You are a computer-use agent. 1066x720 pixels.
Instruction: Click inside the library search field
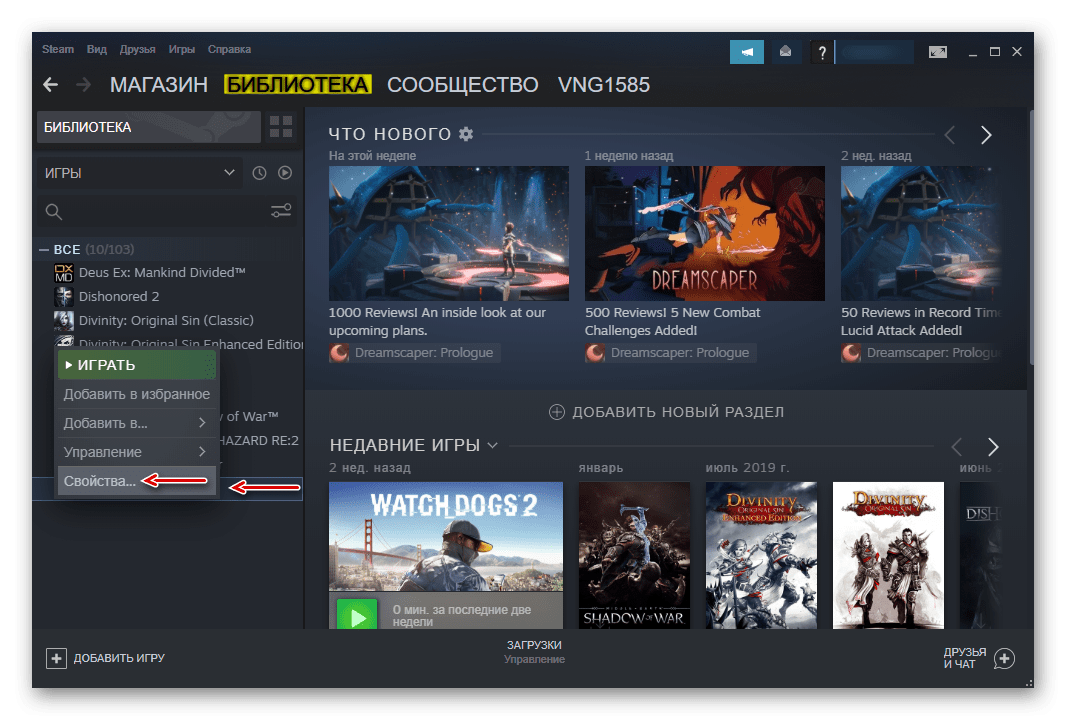[167, 212]
